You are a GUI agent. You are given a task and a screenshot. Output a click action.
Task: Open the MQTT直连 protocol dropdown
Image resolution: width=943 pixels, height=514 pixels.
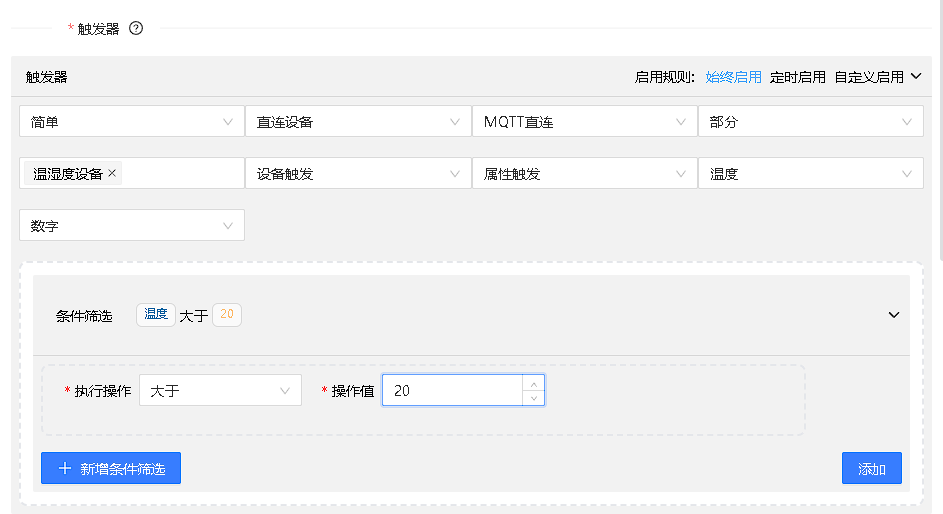(x=583, y=122)
